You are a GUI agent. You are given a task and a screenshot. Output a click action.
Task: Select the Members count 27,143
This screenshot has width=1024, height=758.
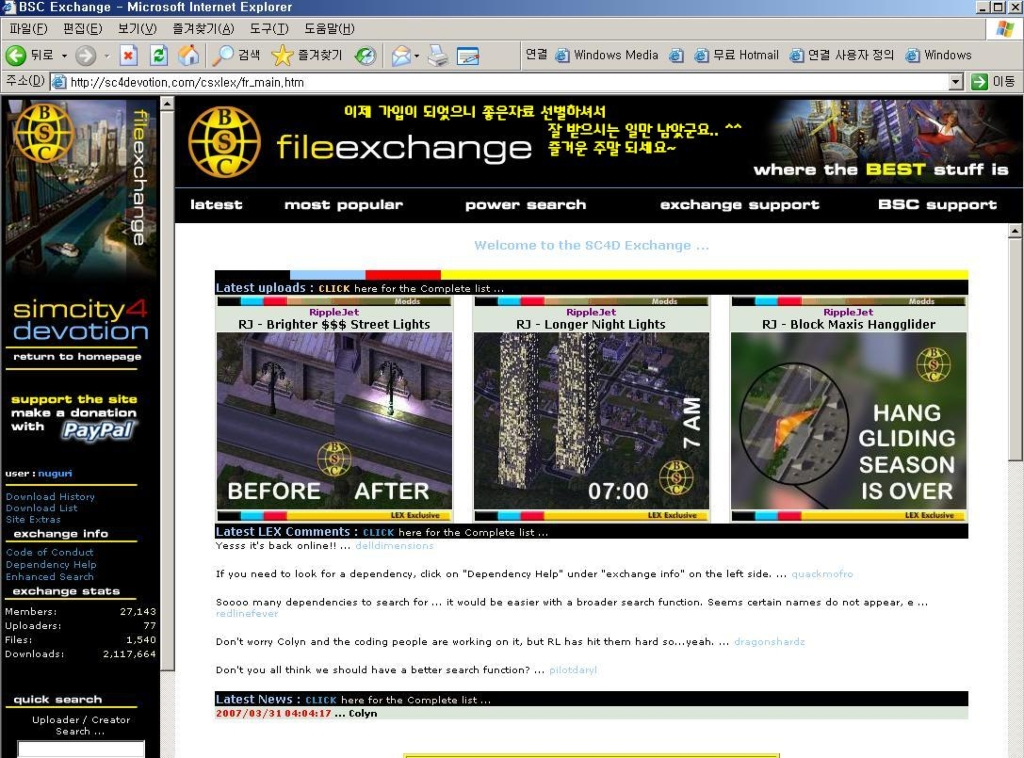point(138,612)
